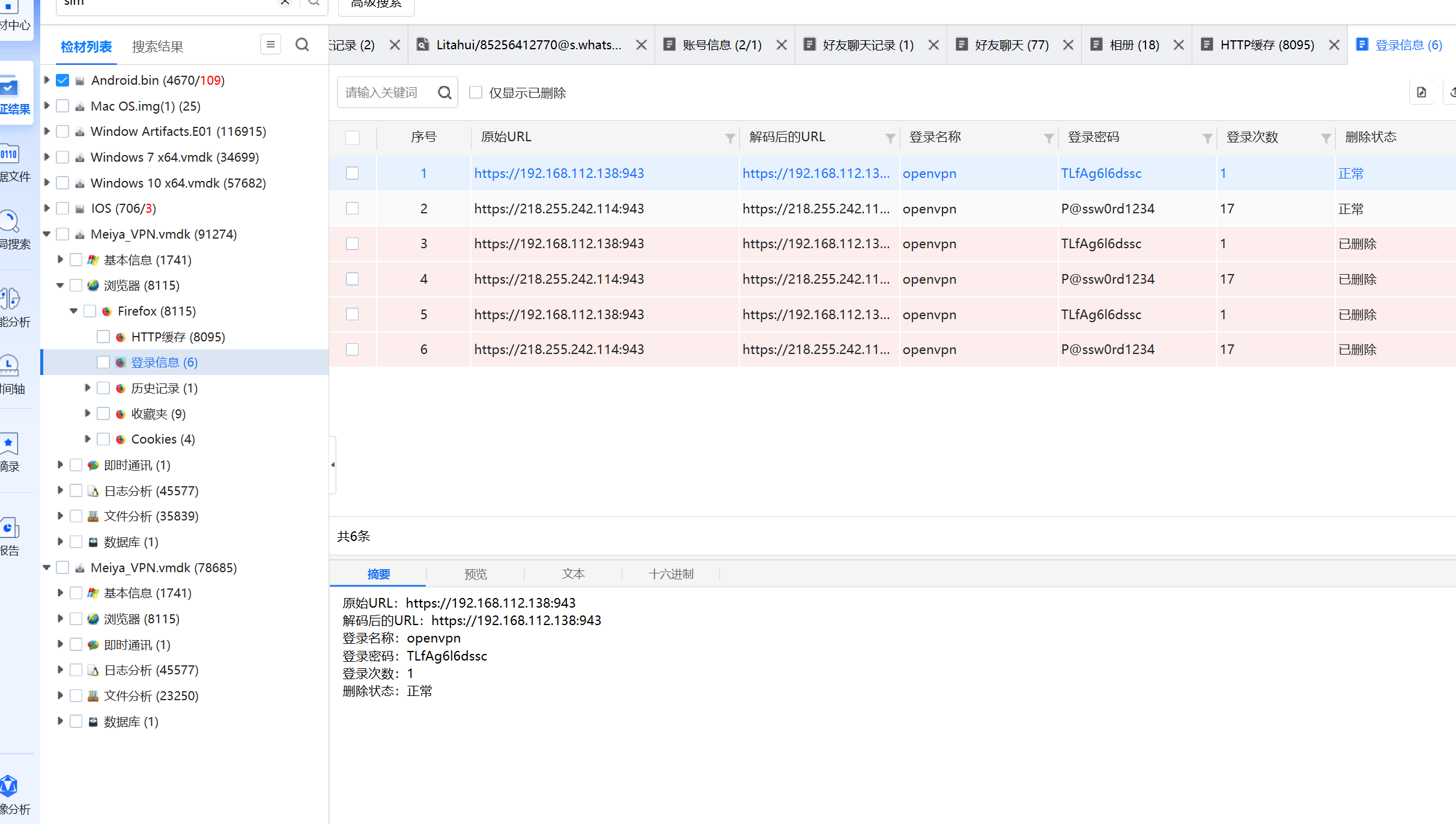The height and width of the screenshot is (824, 1456).
Task: Check the Mac OS.img(1) checkbox
Action: coord(62,106)
